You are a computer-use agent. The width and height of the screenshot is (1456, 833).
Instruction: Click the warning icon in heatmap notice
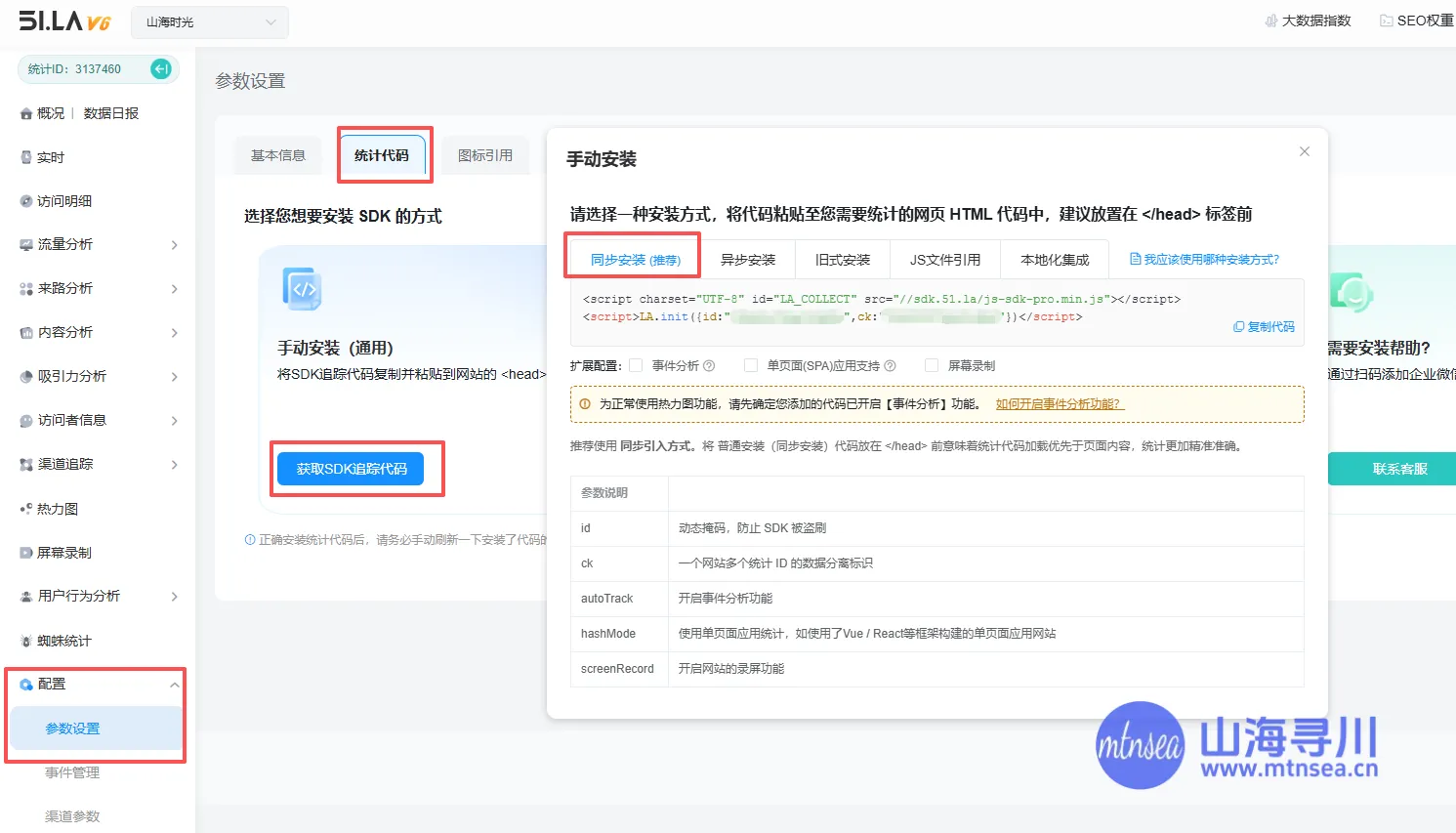click(585, 404)
